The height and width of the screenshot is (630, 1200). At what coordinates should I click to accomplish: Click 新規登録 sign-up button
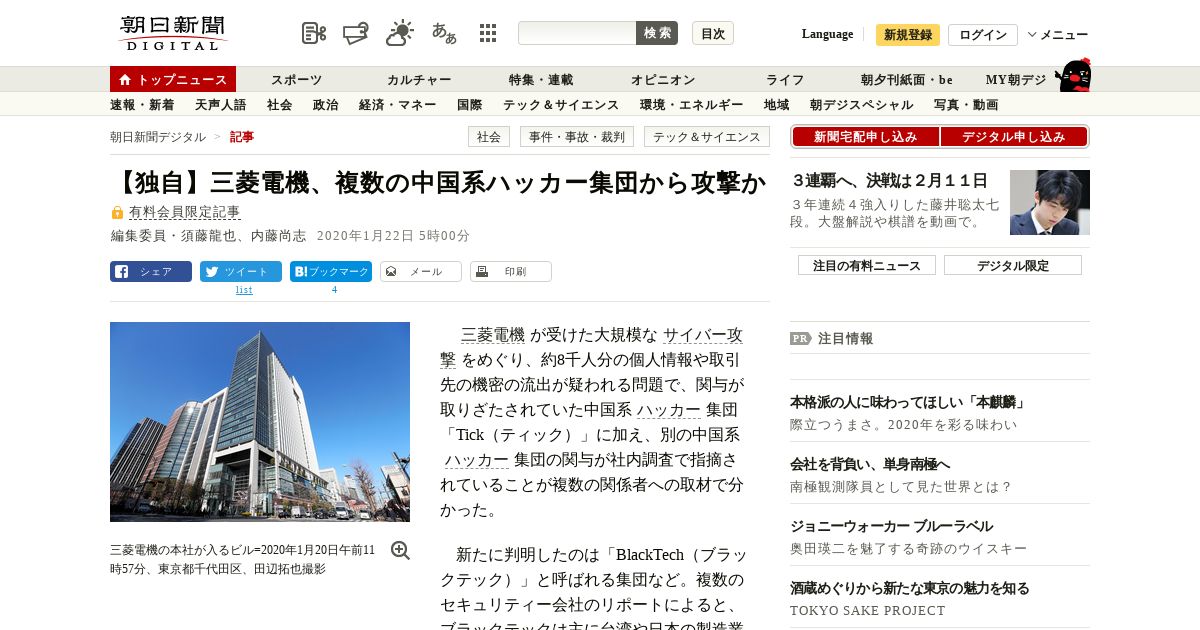tap(908, 35)
